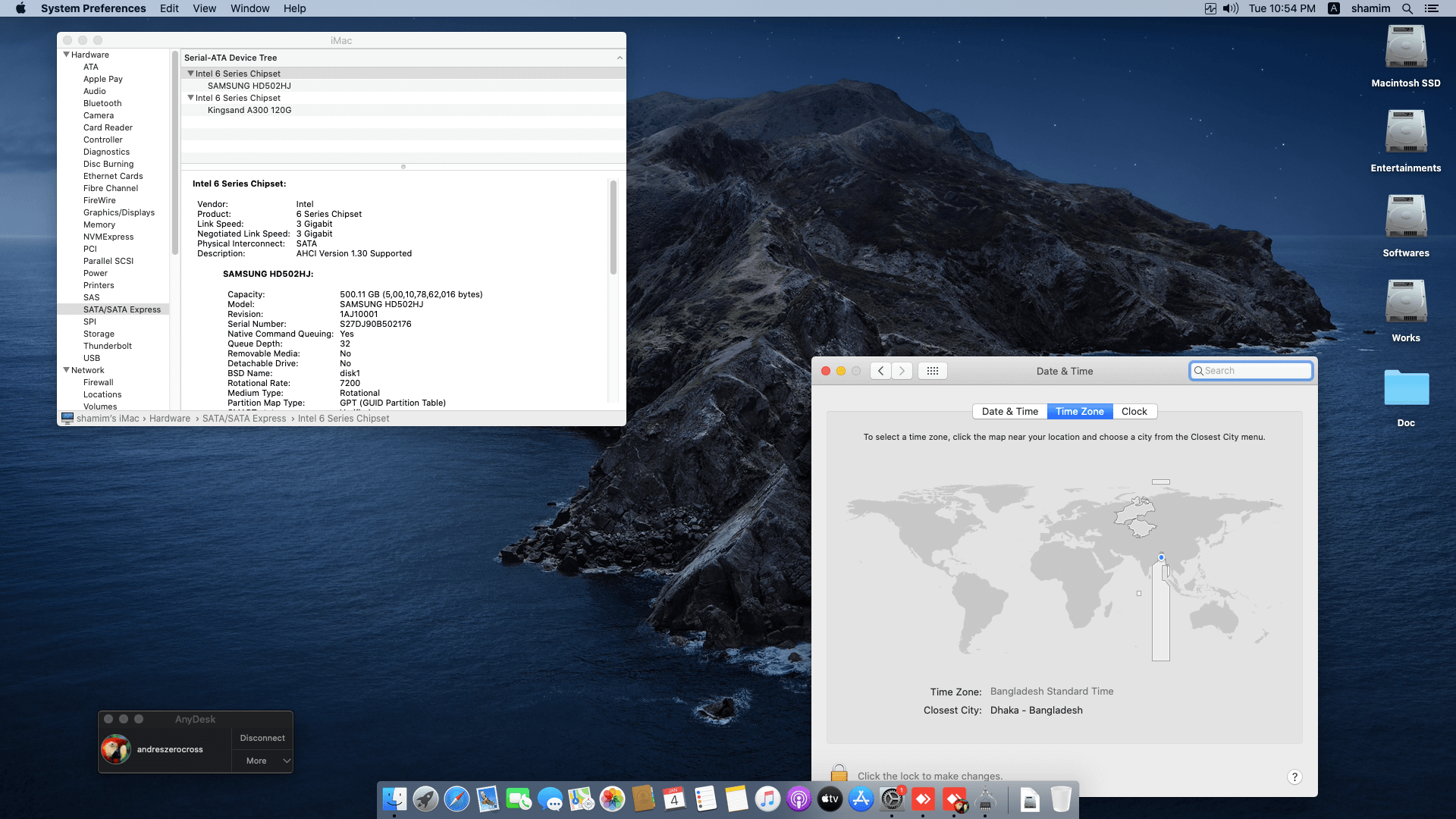Open Mail app in the dock

click(x=488, y=799)
